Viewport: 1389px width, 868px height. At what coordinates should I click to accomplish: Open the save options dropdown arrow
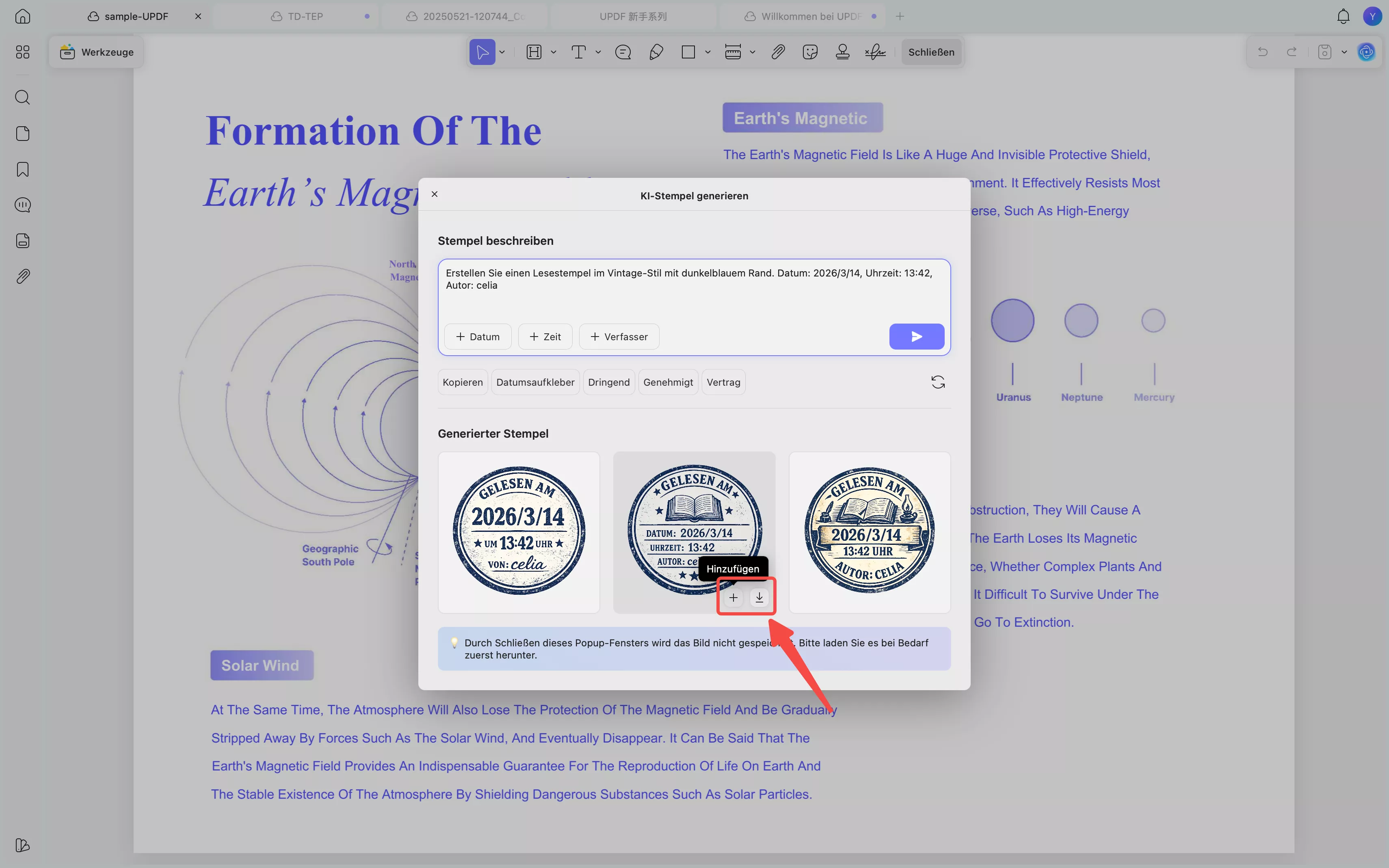click(1344, 52)
